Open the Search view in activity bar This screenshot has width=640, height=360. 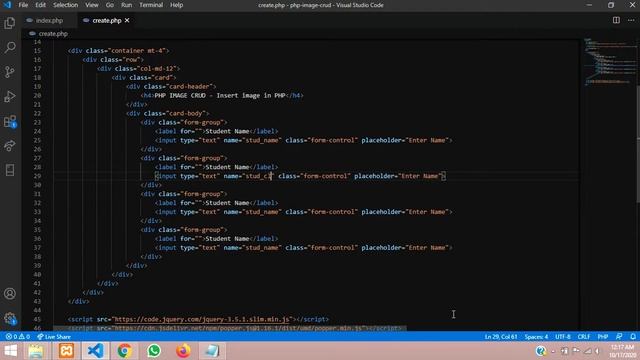click(x=10, y=47)
